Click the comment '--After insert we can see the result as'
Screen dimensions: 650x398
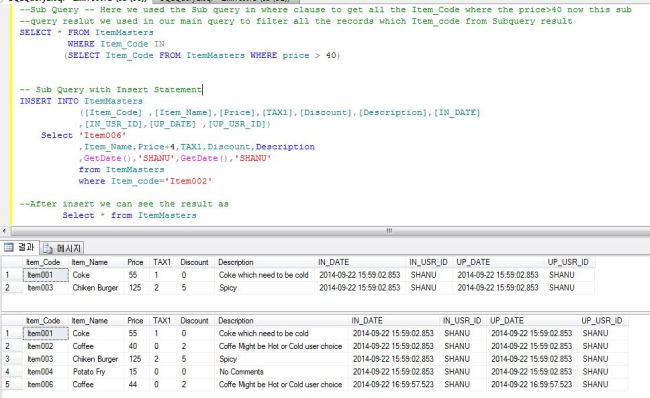pyautogui.click(x=124, y=204)
